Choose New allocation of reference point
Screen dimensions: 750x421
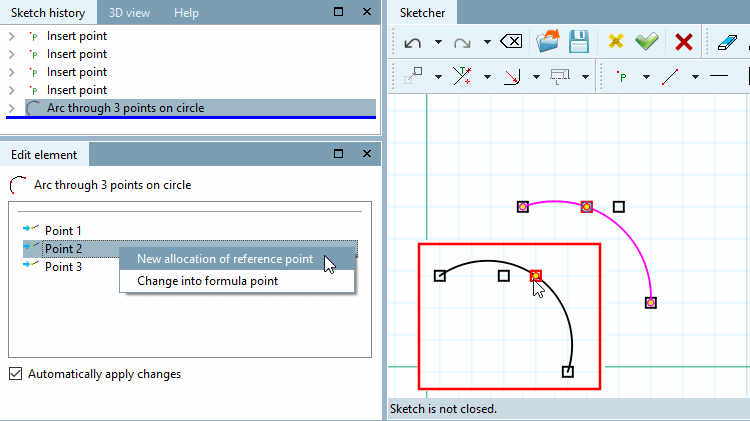225,259
